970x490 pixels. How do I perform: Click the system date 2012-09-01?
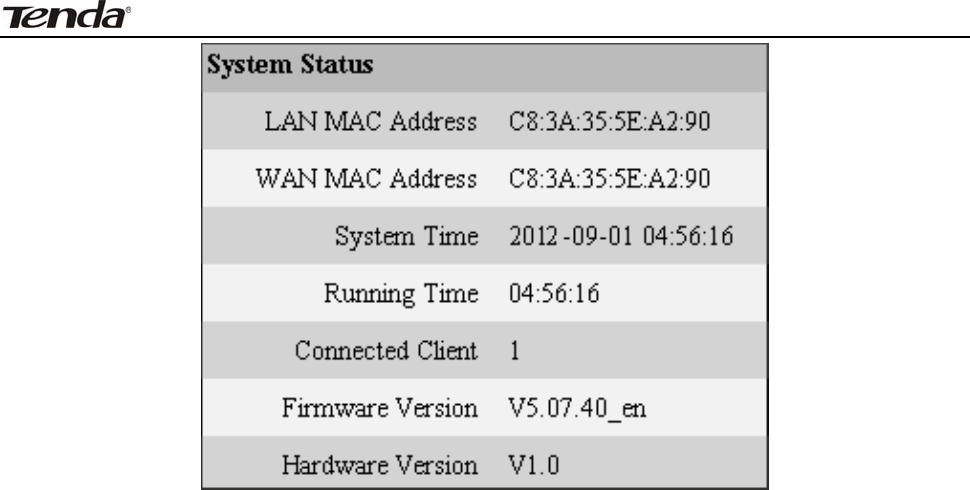[558, 238]
